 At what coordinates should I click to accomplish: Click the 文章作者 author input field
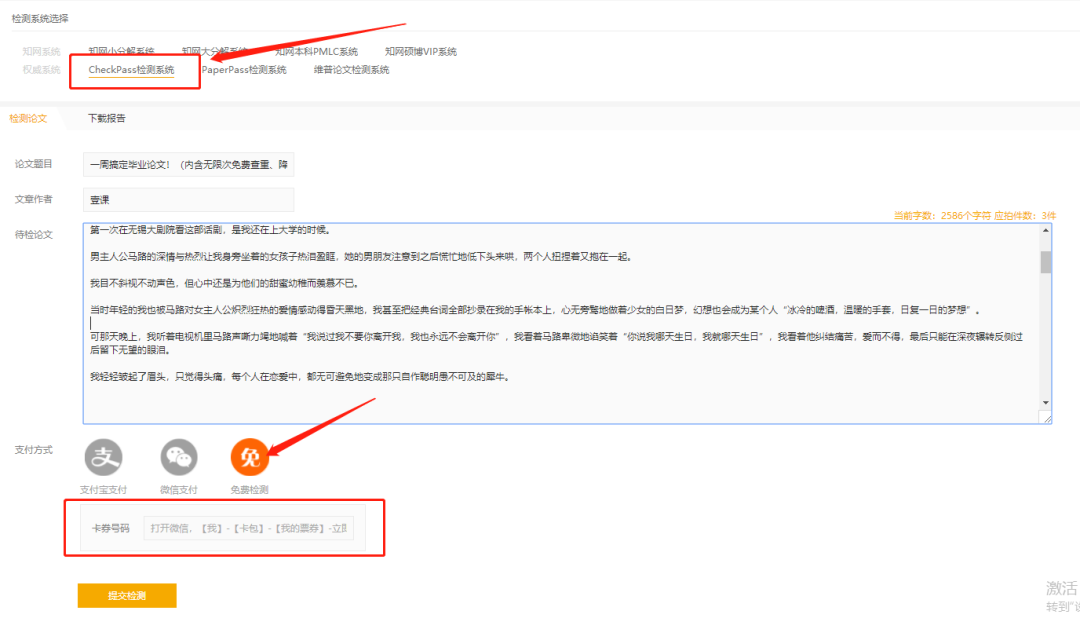click(x=188, y=200)
